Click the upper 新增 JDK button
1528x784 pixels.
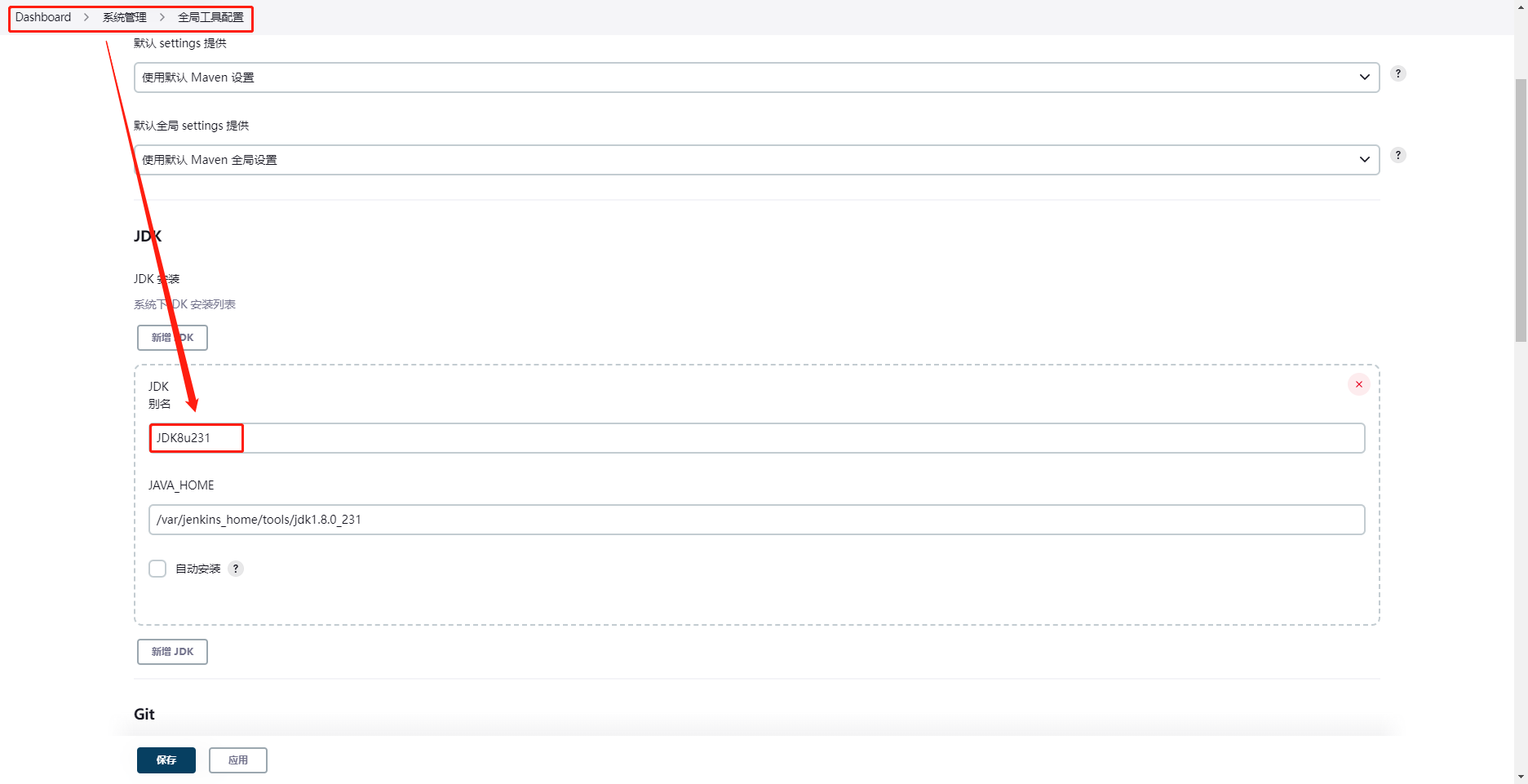[172, 338]
